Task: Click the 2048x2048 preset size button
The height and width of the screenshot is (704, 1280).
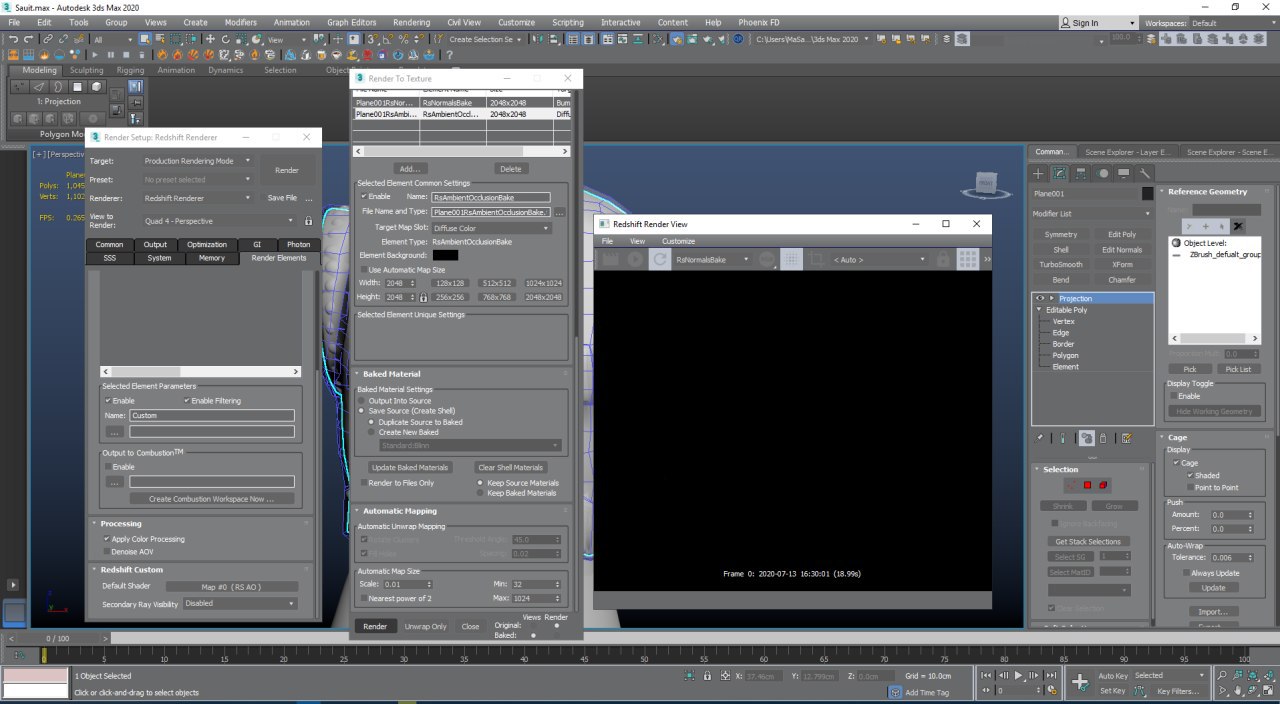Action: point(543,297)
